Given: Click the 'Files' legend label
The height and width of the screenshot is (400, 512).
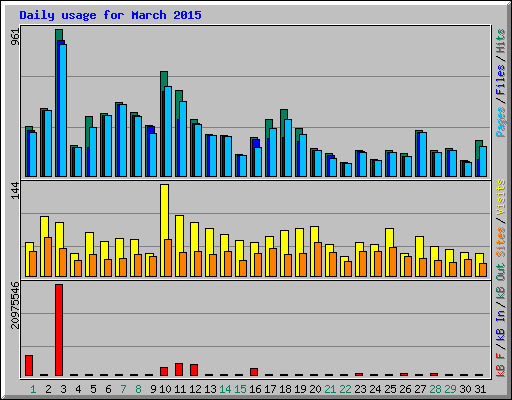Looking at the screenshot, I should [501, 79].
